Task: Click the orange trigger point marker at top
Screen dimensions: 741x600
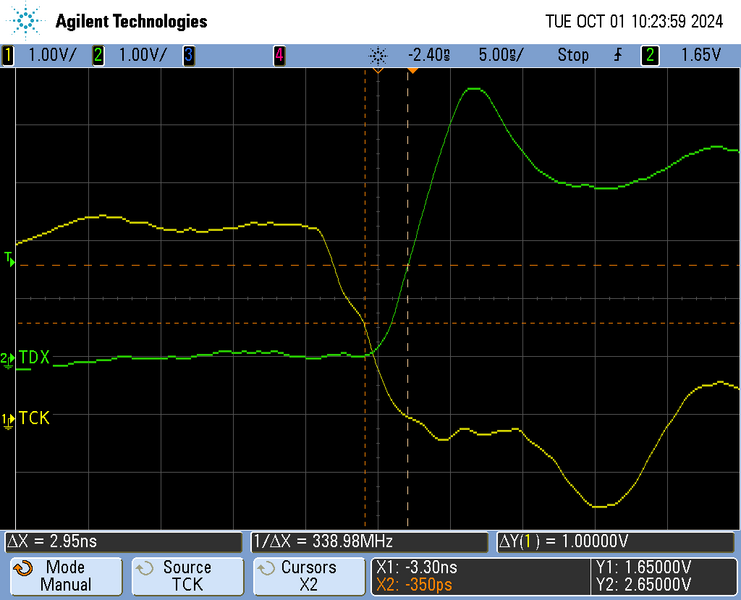Action: (x=413, y=70)
